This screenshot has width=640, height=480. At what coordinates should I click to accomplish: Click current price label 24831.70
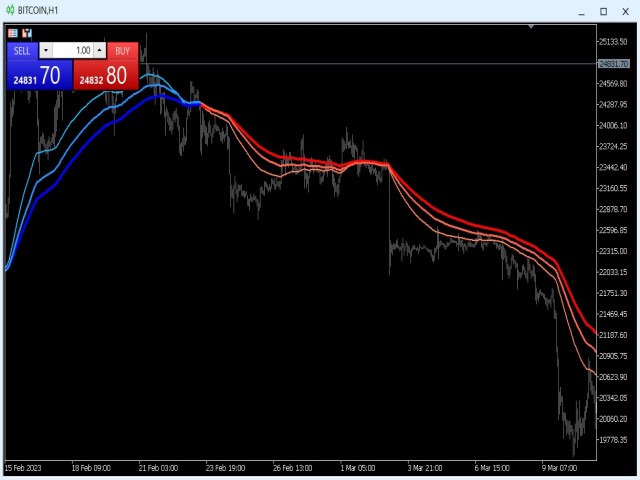613,64
